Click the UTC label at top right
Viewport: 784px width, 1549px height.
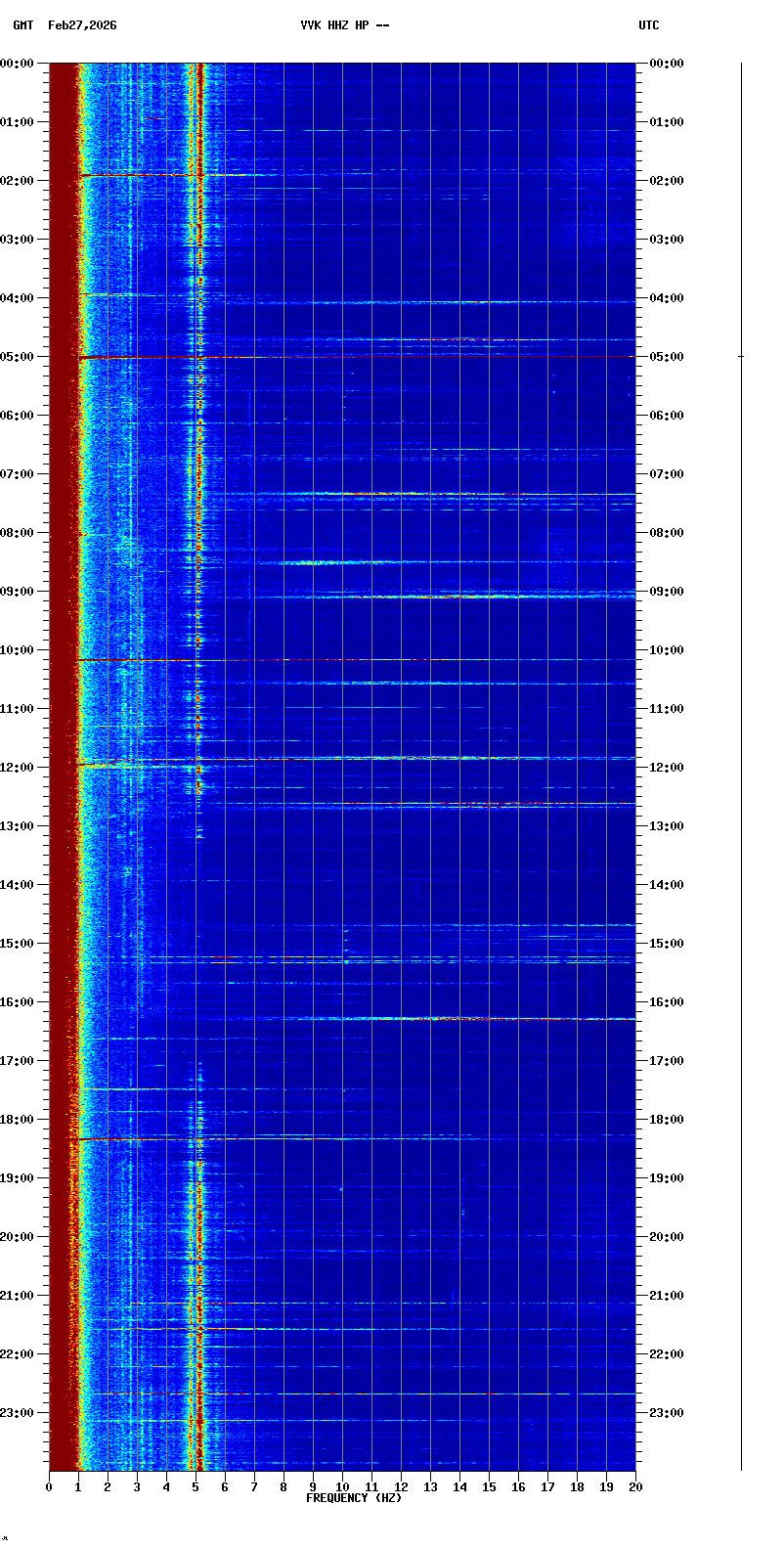tap(649, 25)
